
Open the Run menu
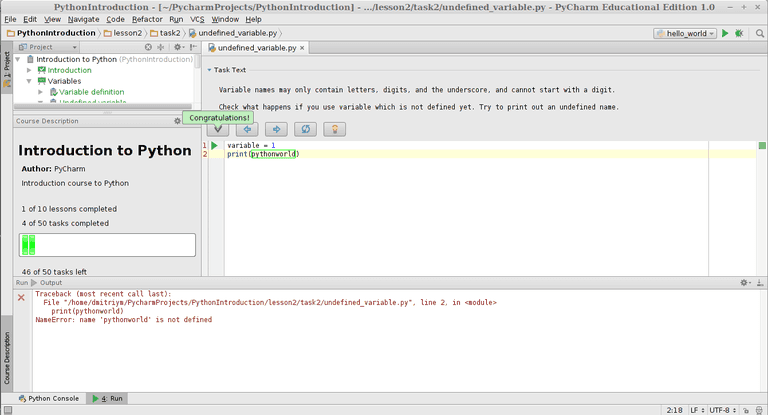point(176,19)
